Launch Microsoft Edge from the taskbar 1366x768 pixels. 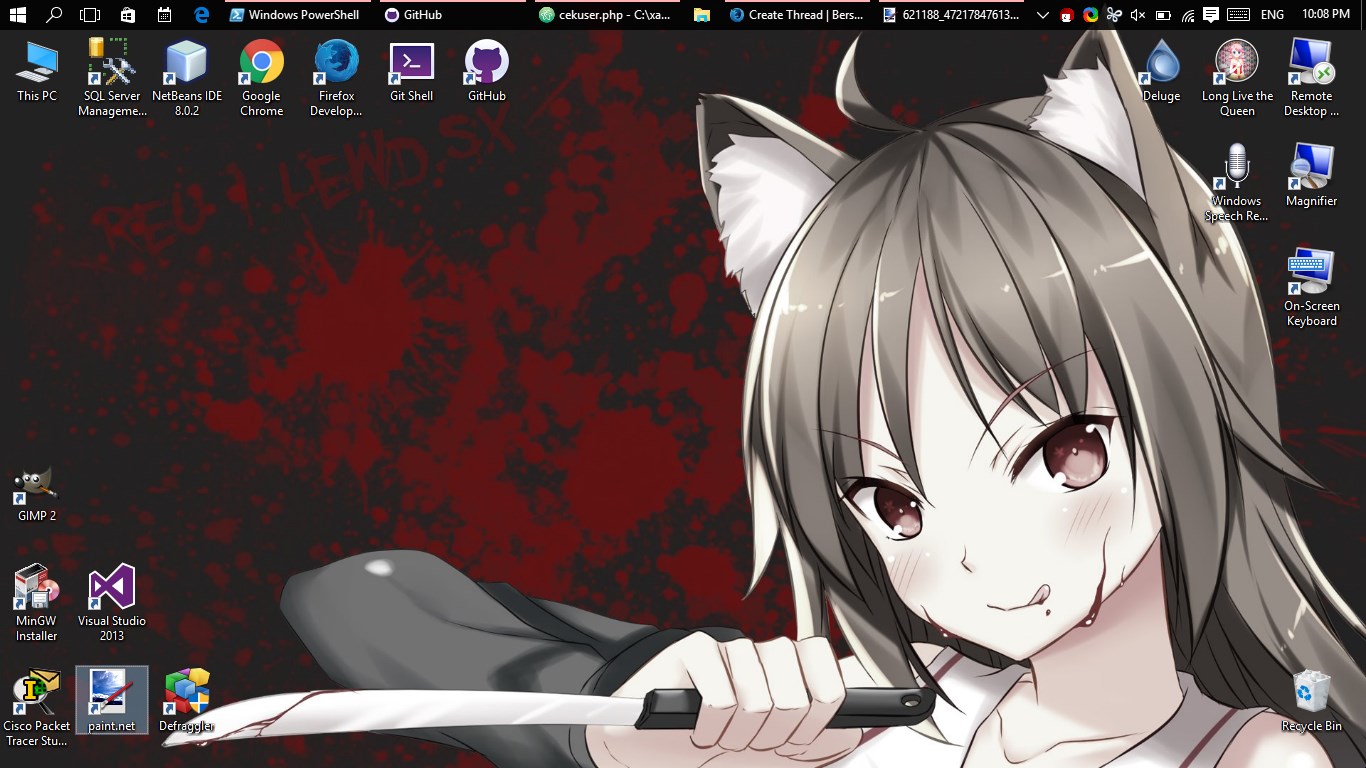click(201, 15)
